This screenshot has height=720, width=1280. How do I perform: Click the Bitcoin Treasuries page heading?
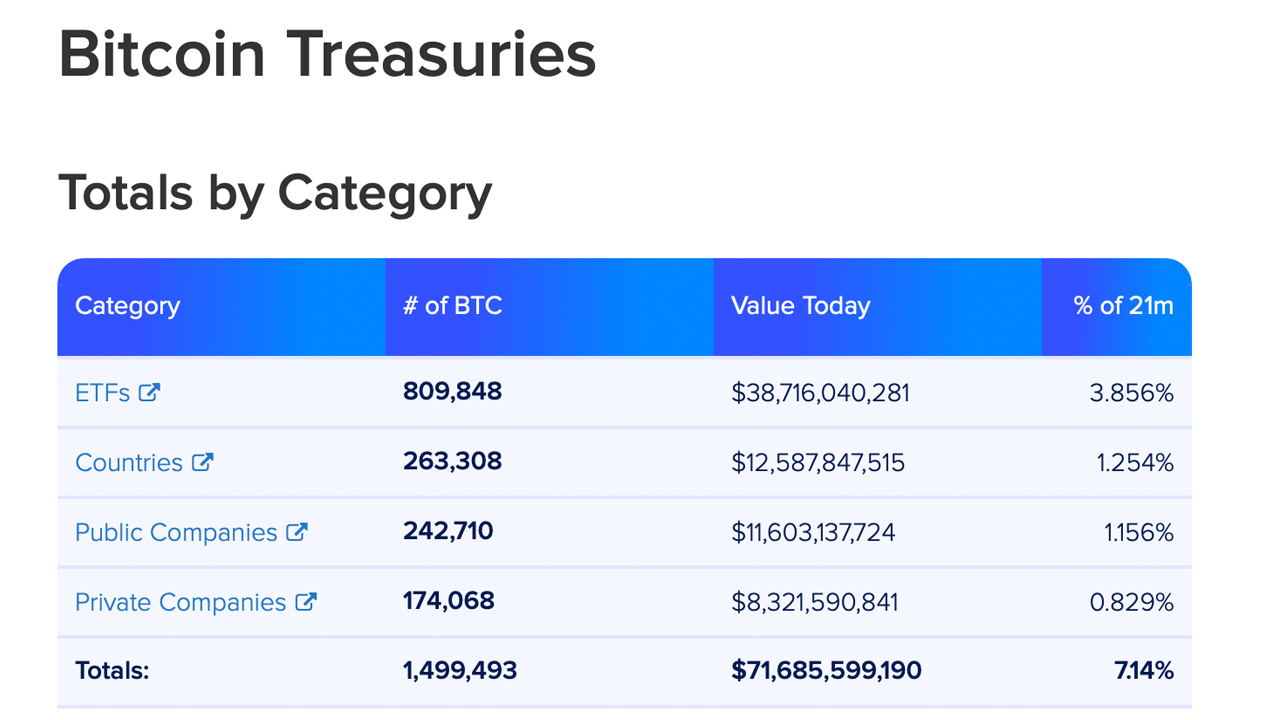[327, 54]
